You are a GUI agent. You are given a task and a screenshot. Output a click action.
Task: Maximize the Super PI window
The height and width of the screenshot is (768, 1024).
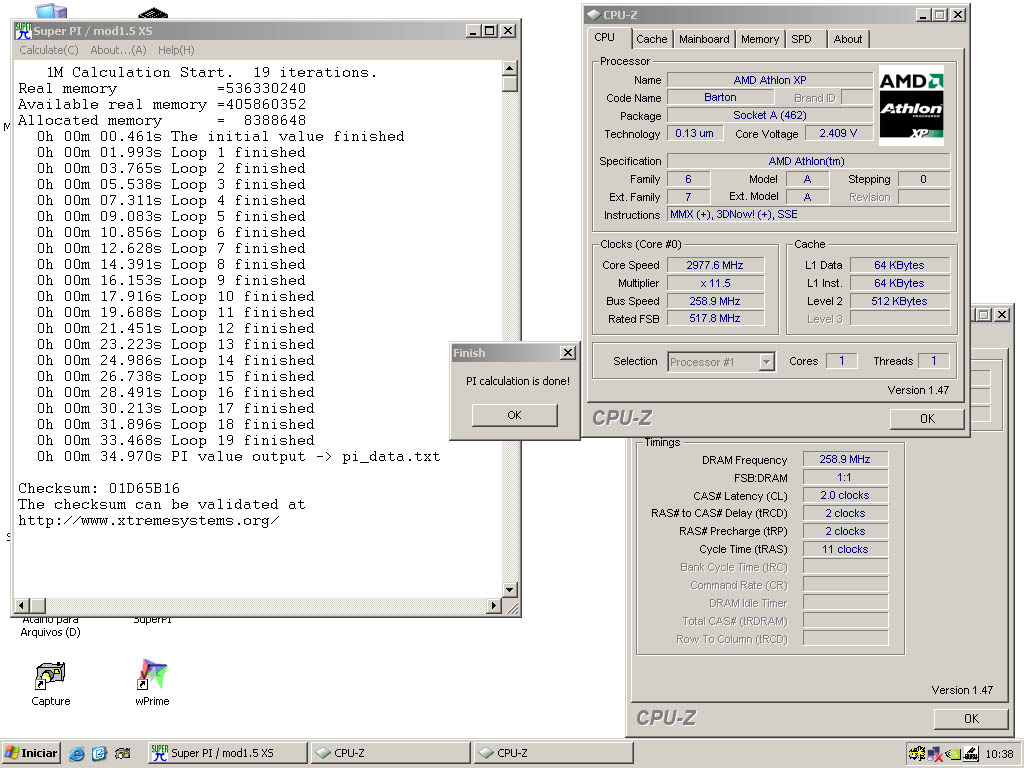pos(490,31)
